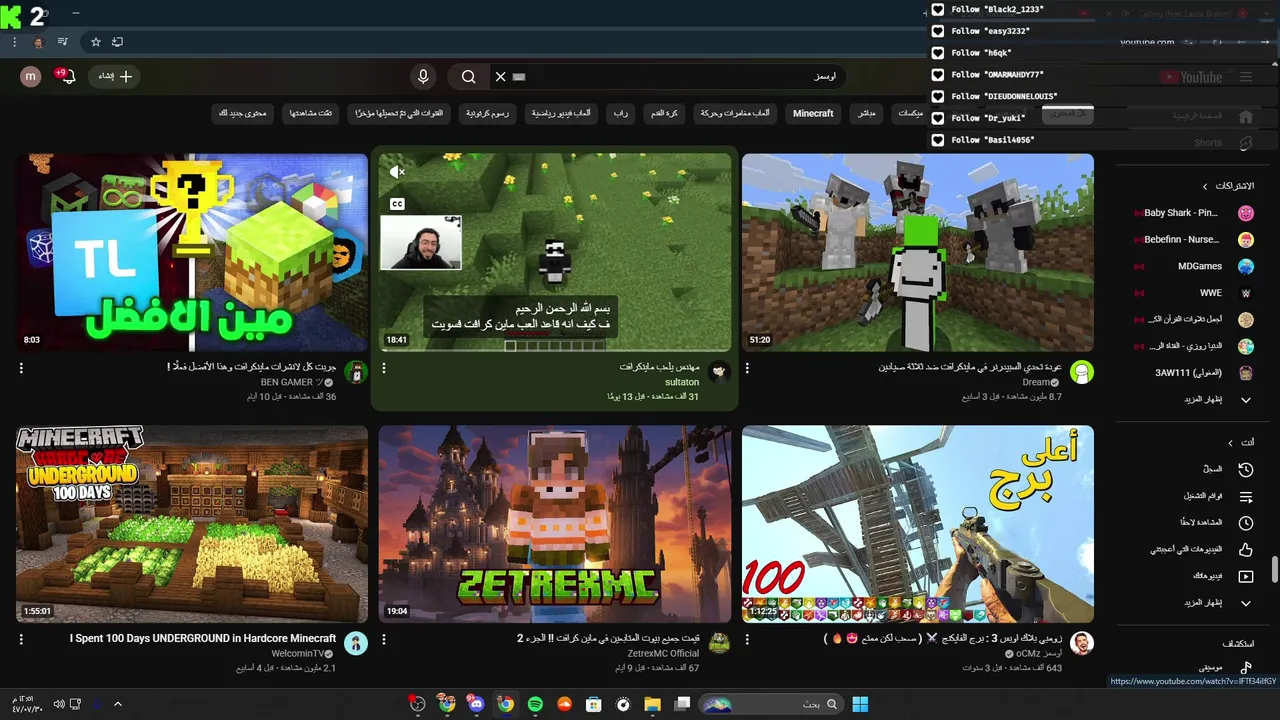Click the taskbar search box 'بحث'
The height and width of the screenshot is (720, 1280).
click(x=770, y=704)
